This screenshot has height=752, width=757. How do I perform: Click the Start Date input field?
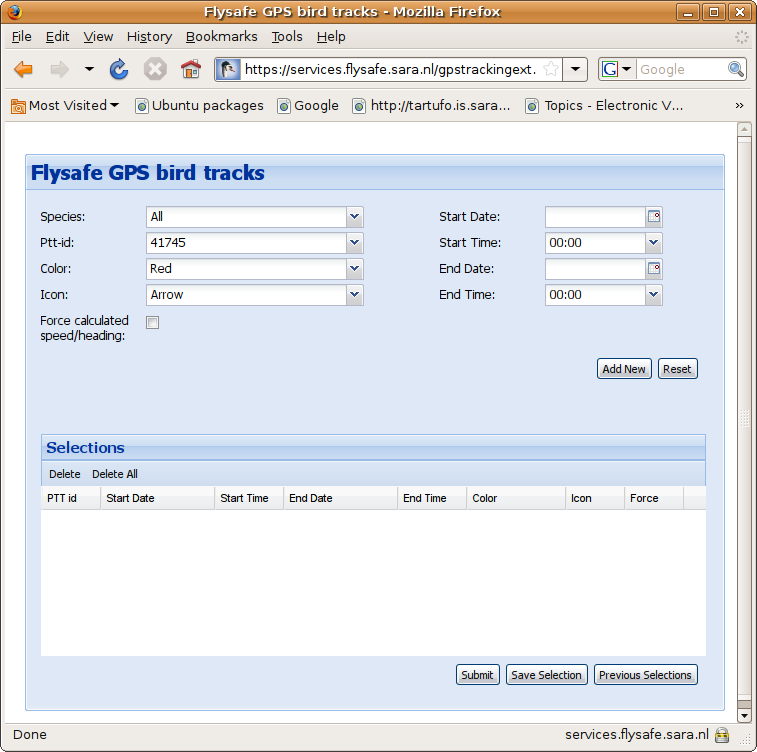point(595,217)
